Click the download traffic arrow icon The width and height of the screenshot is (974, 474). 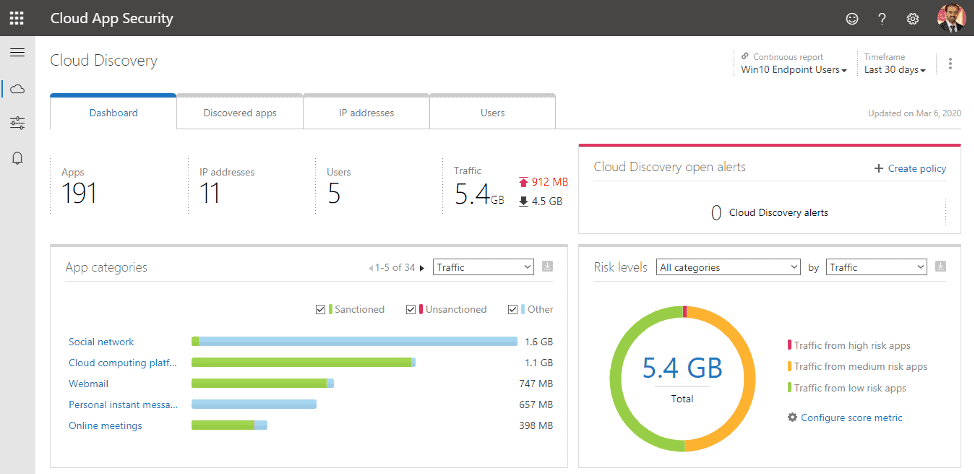pos(523,201)
